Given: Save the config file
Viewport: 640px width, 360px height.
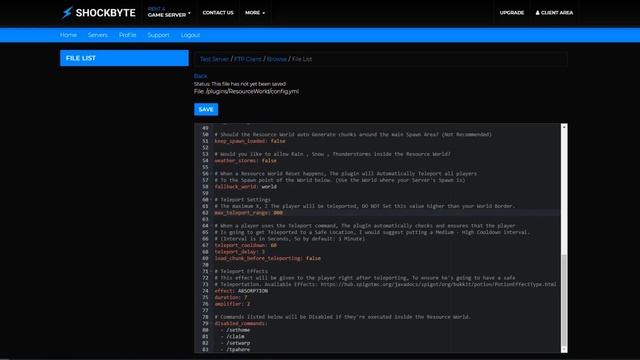Looking at the screenshot, I should coord(206,109).
